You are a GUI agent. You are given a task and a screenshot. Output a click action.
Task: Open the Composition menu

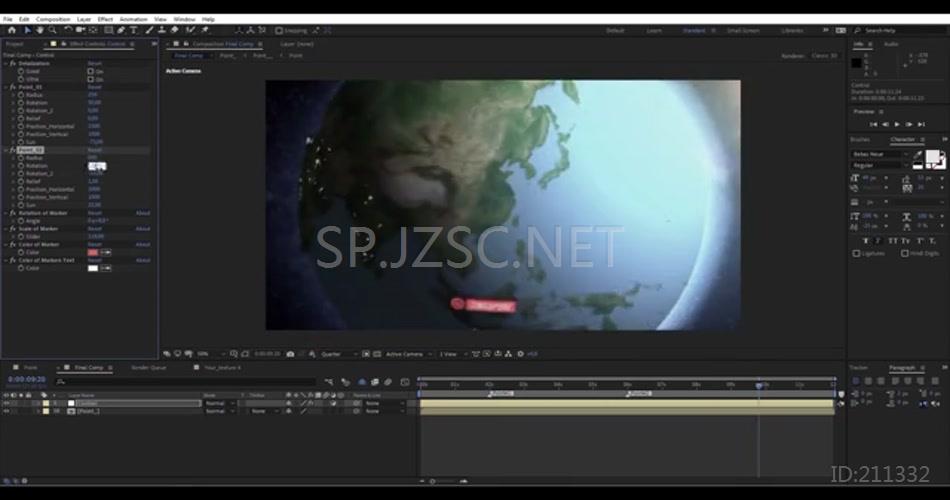coord(53,19)
